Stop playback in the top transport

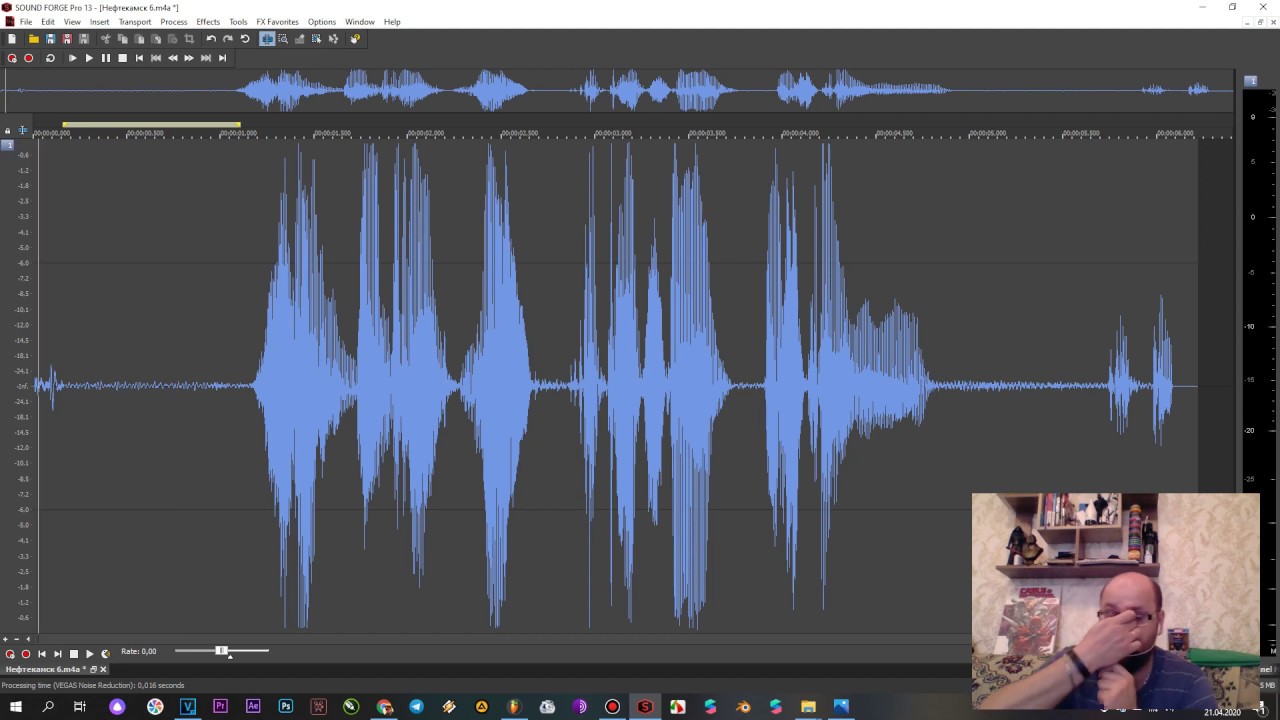click(122, 58)
